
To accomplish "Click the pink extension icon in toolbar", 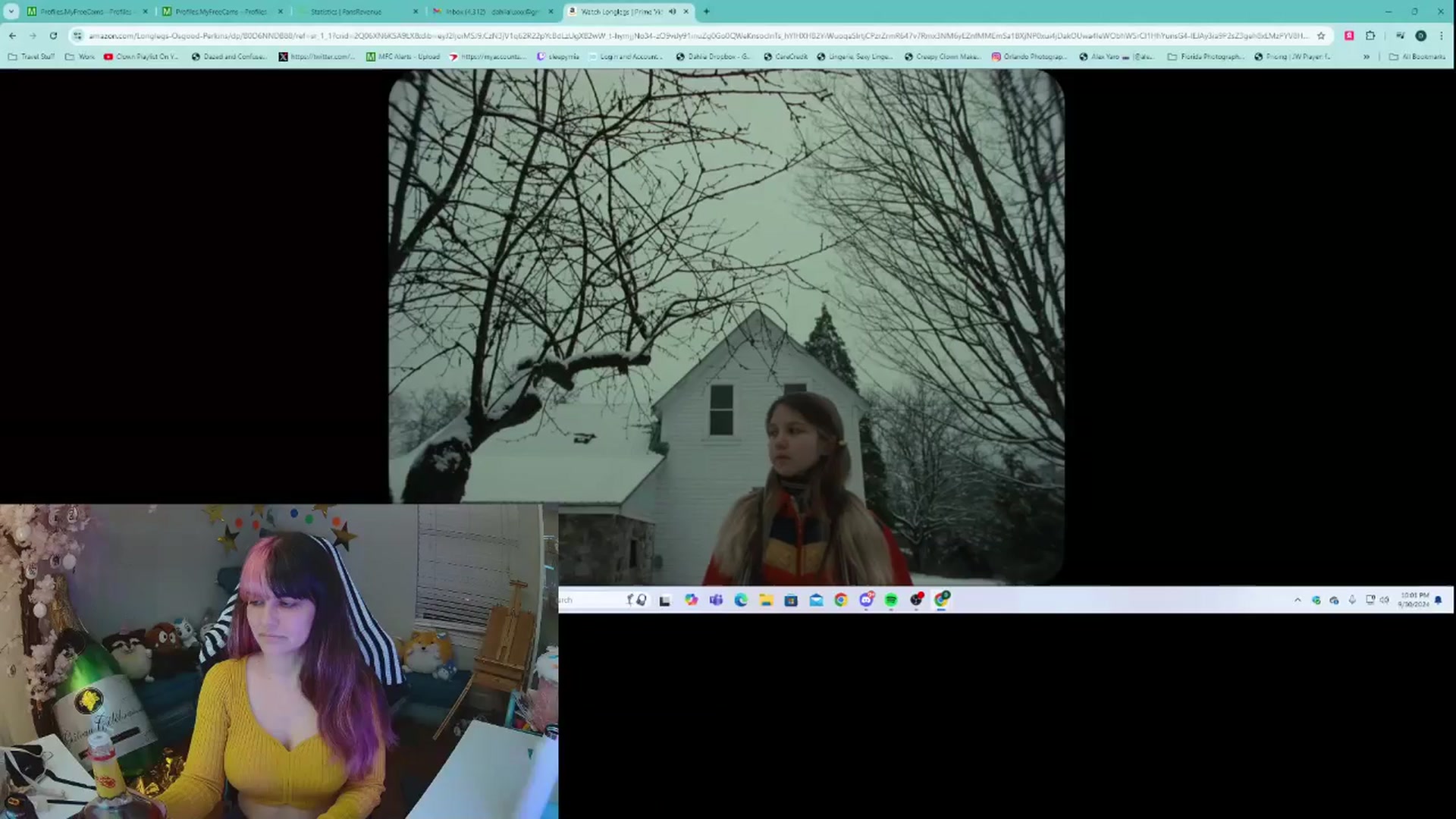I will pos(1349,36).
